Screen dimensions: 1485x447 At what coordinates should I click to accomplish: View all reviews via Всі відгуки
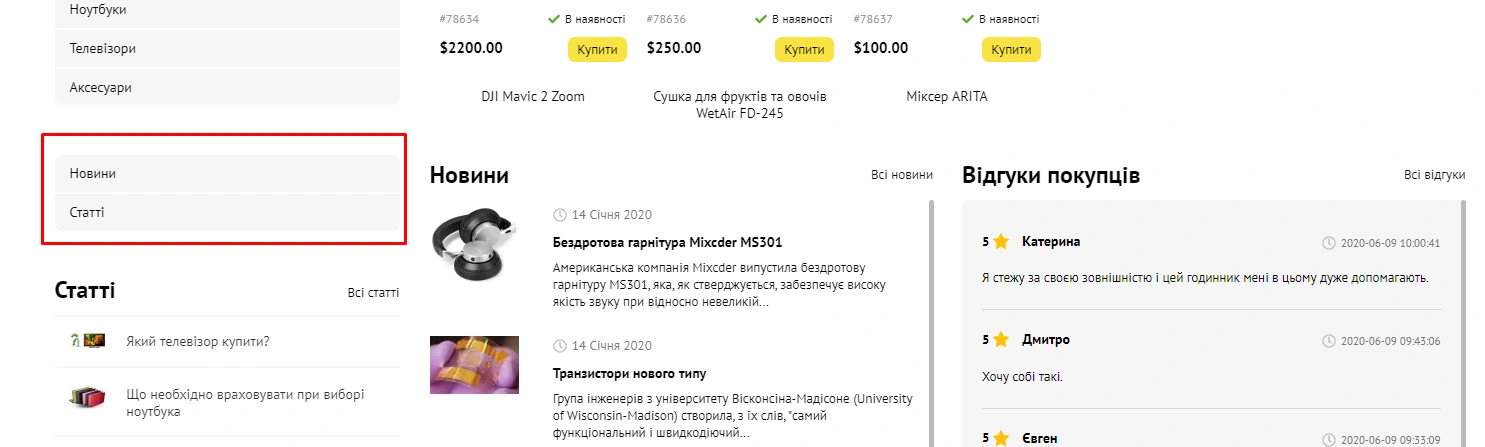(x=1434, y=175)
